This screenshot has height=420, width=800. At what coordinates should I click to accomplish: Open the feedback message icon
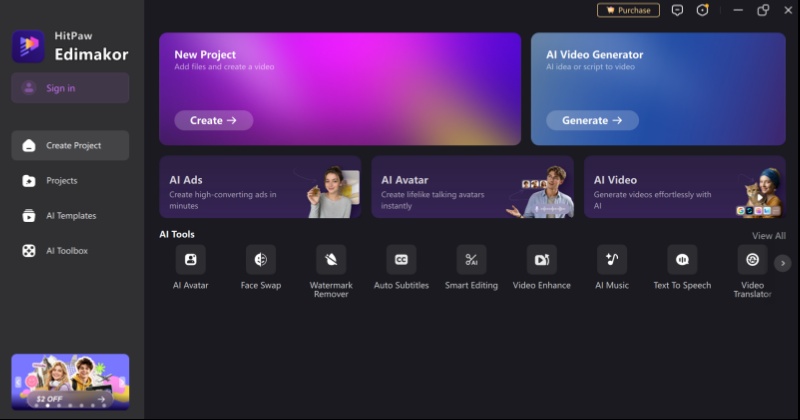[677, 10]
